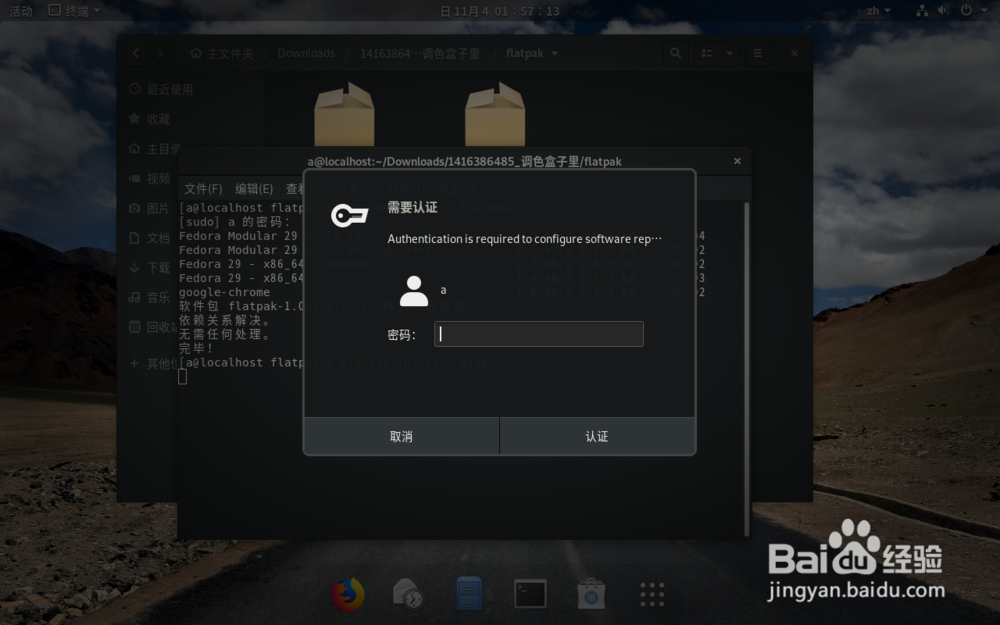Select 下载 in the Files sidebar

[157, 268]
